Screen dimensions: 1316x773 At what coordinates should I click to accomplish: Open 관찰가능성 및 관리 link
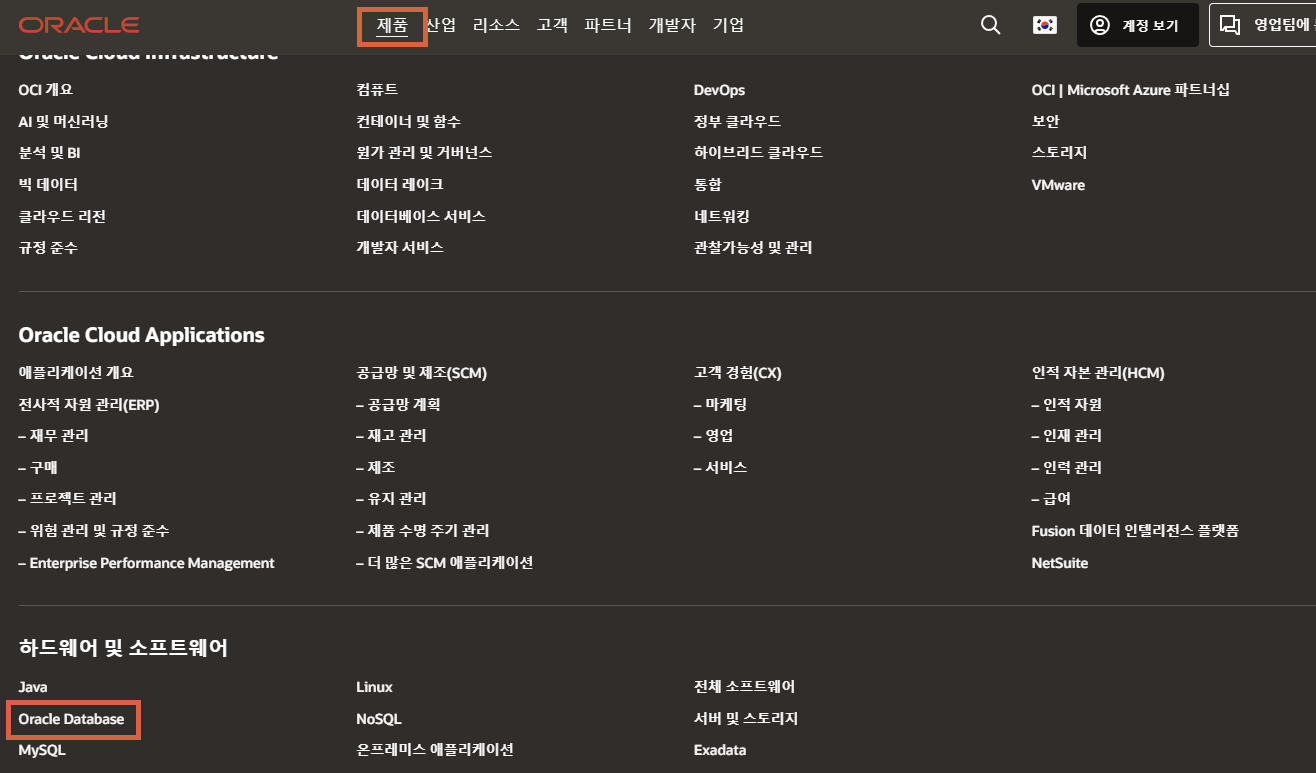(753, 247)
